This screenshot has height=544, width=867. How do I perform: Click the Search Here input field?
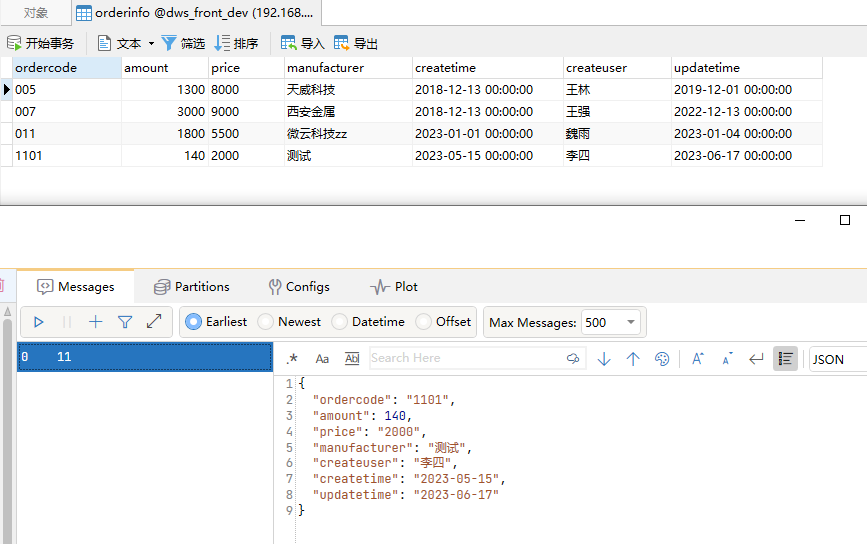465,358
